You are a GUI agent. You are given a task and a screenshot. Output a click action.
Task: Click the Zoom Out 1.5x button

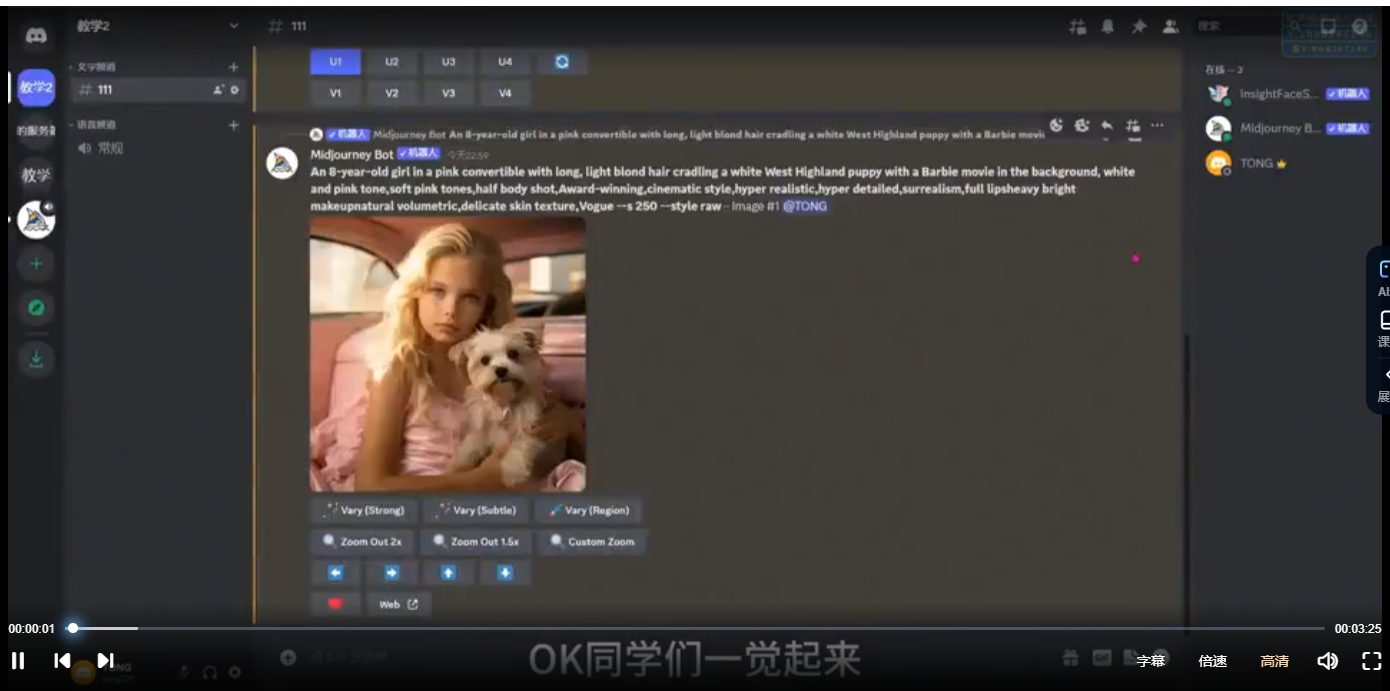475,542
